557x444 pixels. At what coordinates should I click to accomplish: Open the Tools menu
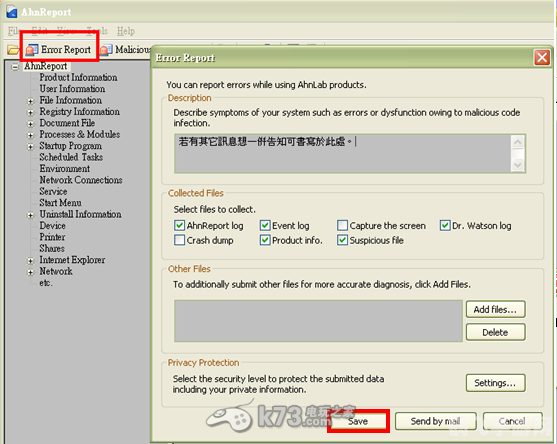pyautogui.click(x=97, y=31)
